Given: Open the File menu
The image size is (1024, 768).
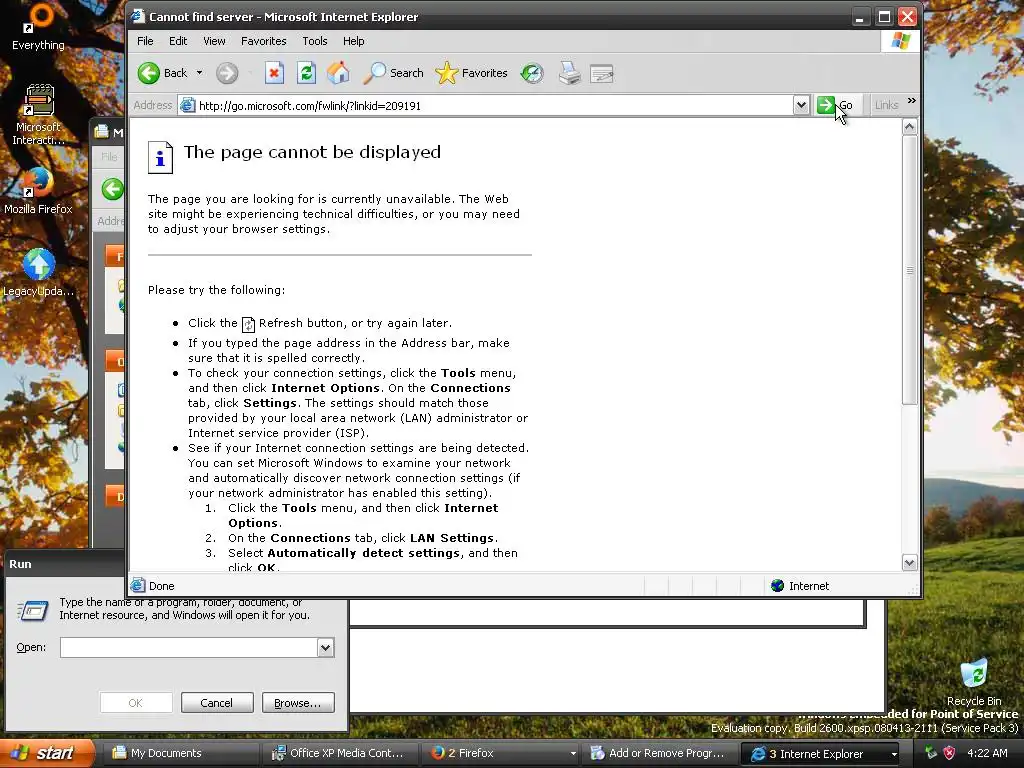Looking at the screenshot, I should click(145, 41).
